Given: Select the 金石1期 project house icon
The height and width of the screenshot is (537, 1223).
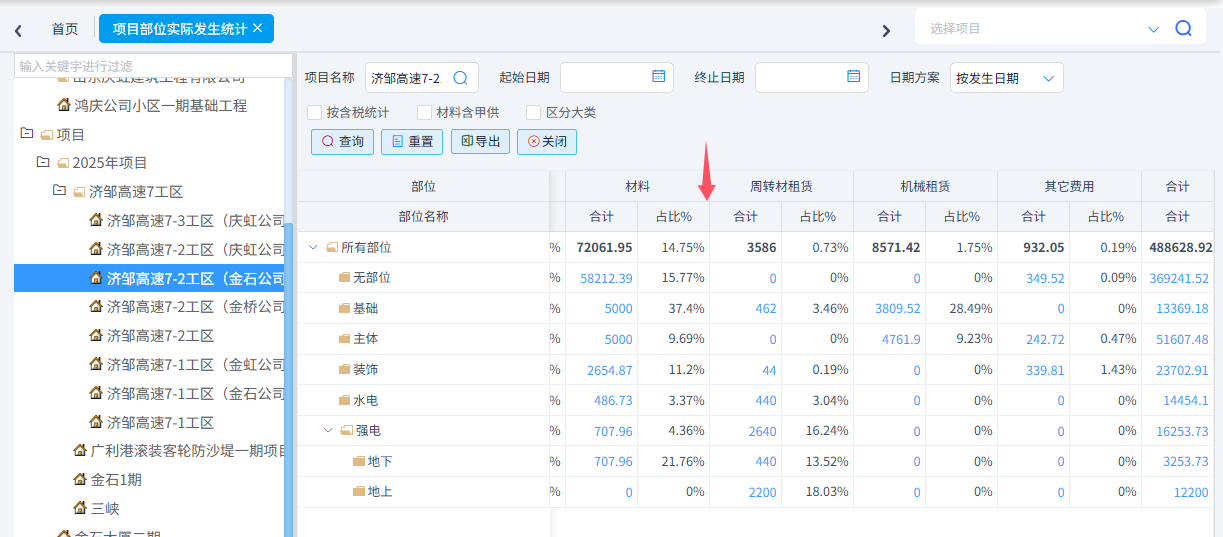Looking at the screenshot, I should click(80, 480).
